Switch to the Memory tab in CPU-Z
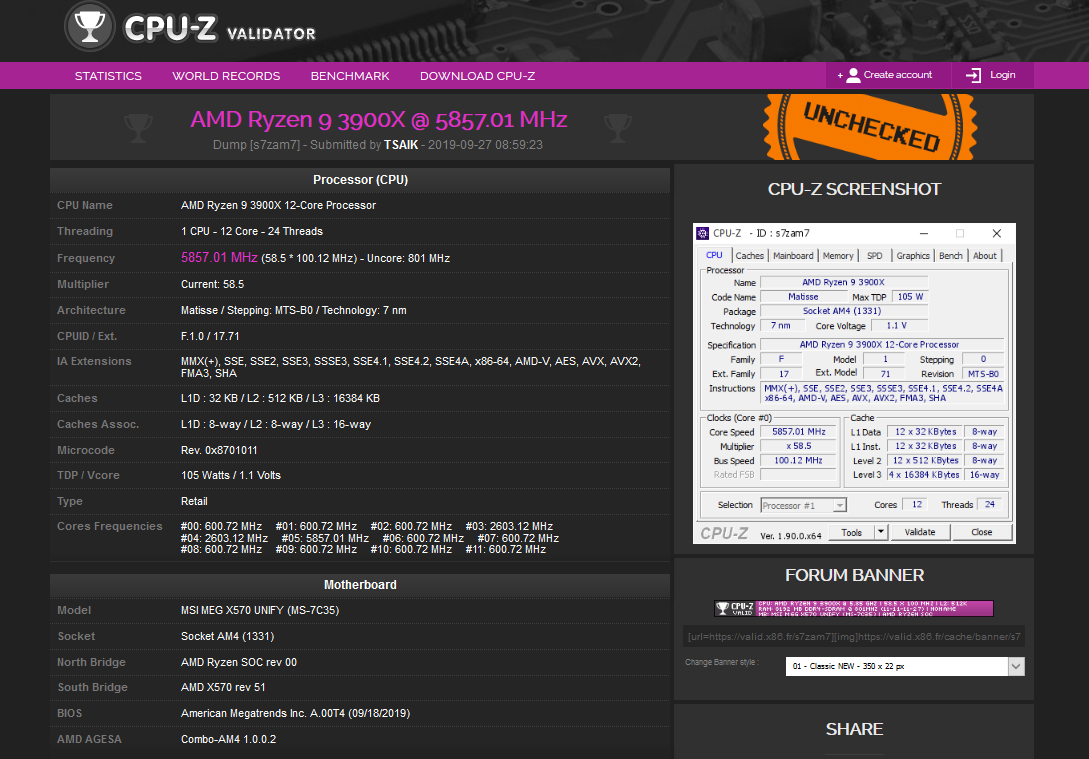This screenshot has width=1089, height=759. point(838,255)
